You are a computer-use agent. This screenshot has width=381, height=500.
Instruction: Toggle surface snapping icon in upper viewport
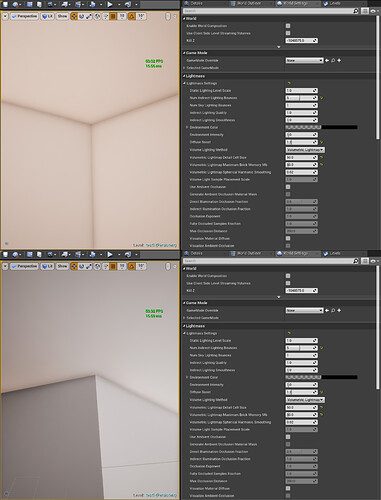(x=105, y=16)
